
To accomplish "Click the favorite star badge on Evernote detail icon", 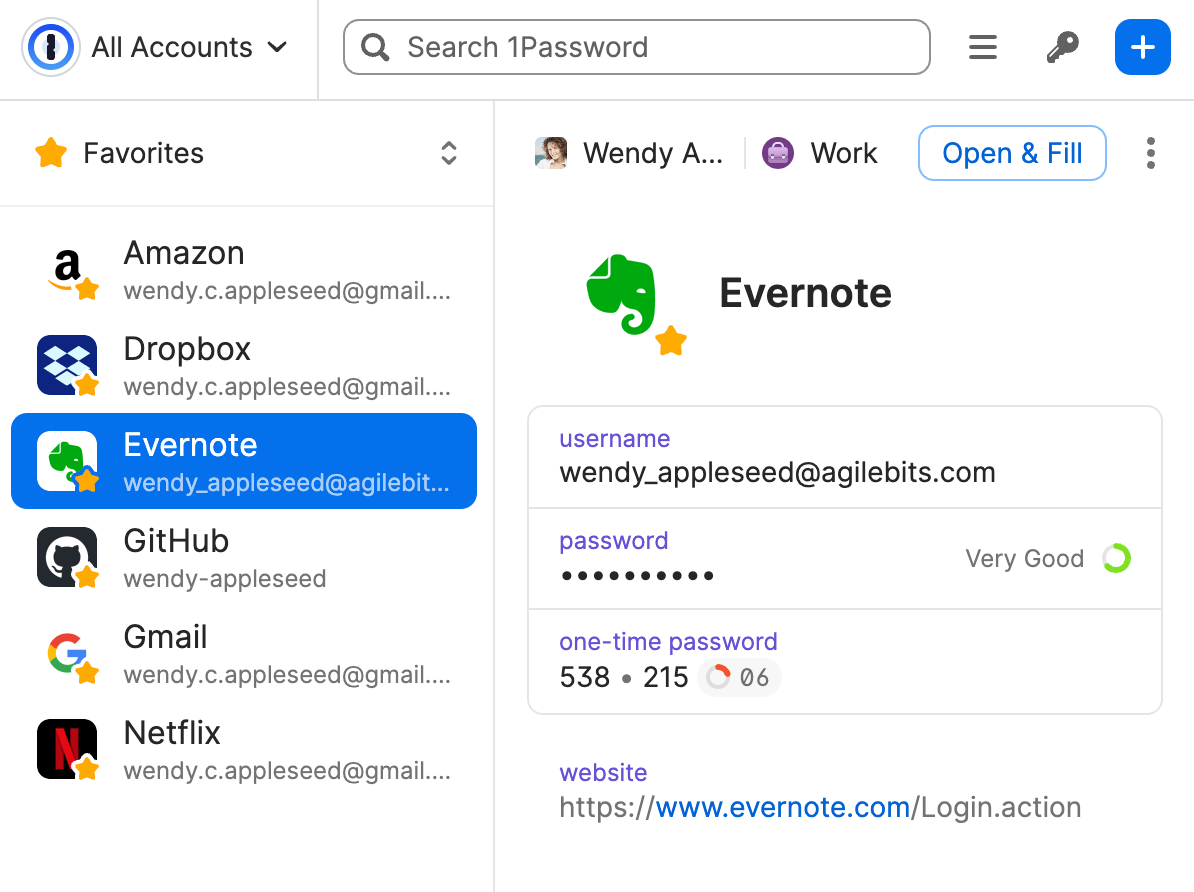I will tap(671, 340).
